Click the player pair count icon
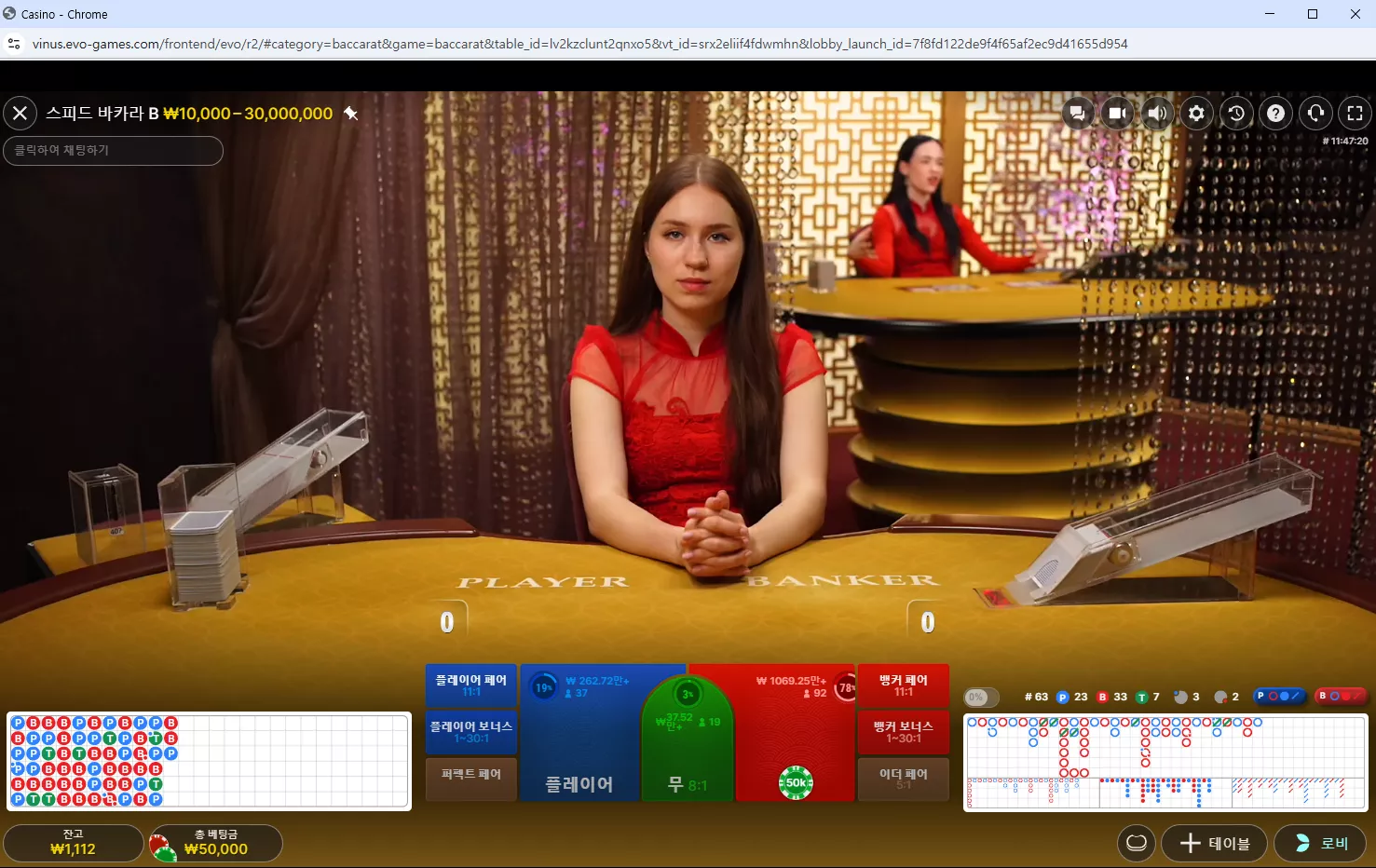Viewport: 1376px width, 868px height. pyautogui.click(x=1181, y=697)
